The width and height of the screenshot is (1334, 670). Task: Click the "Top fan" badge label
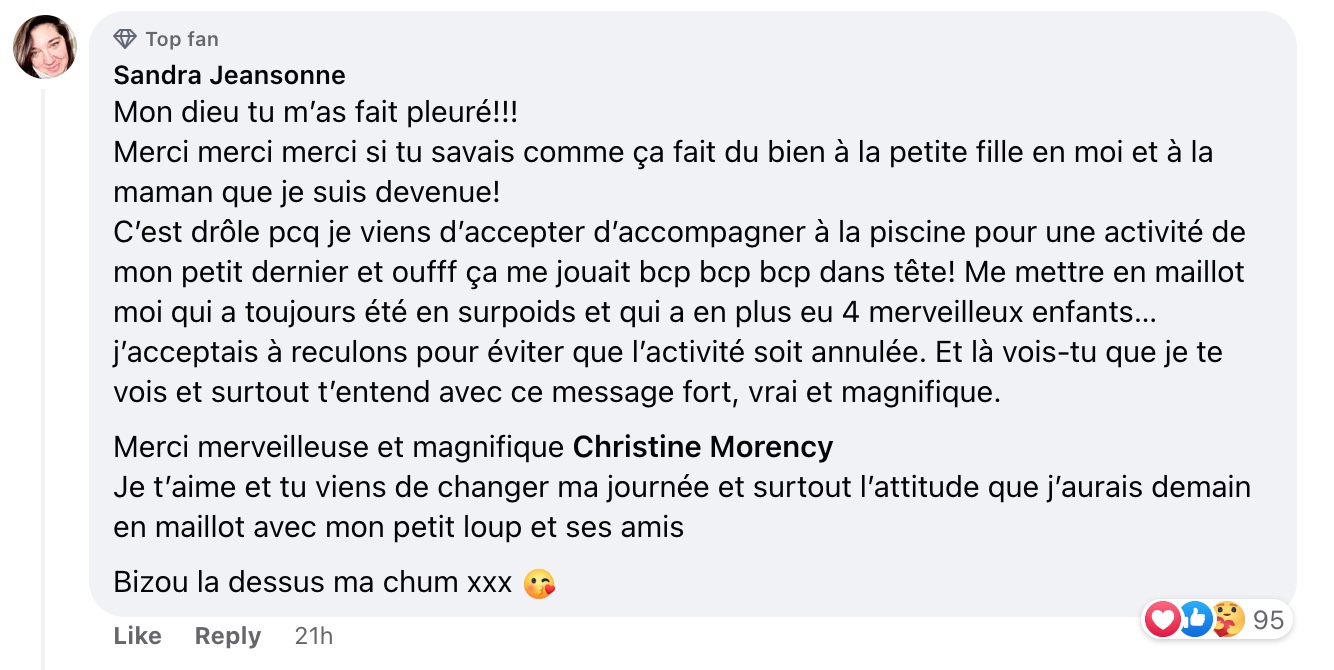pos(181,39)
